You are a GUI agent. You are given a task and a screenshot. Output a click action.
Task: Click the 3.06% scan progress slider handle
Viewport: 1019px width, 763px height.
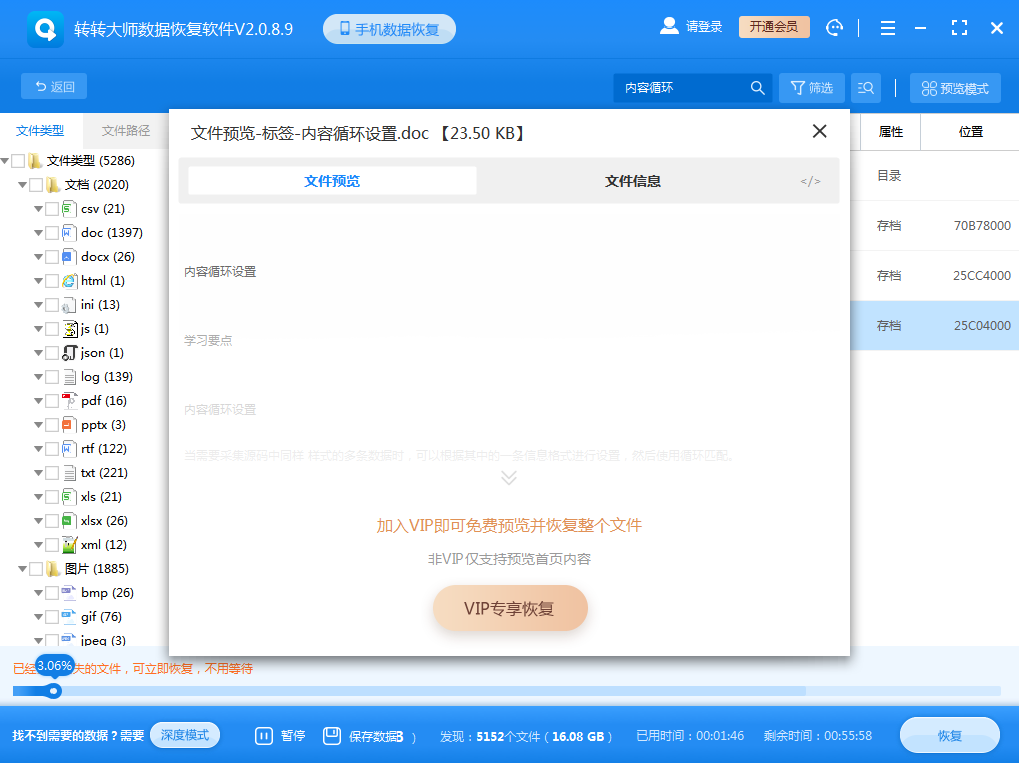(53, 690)
